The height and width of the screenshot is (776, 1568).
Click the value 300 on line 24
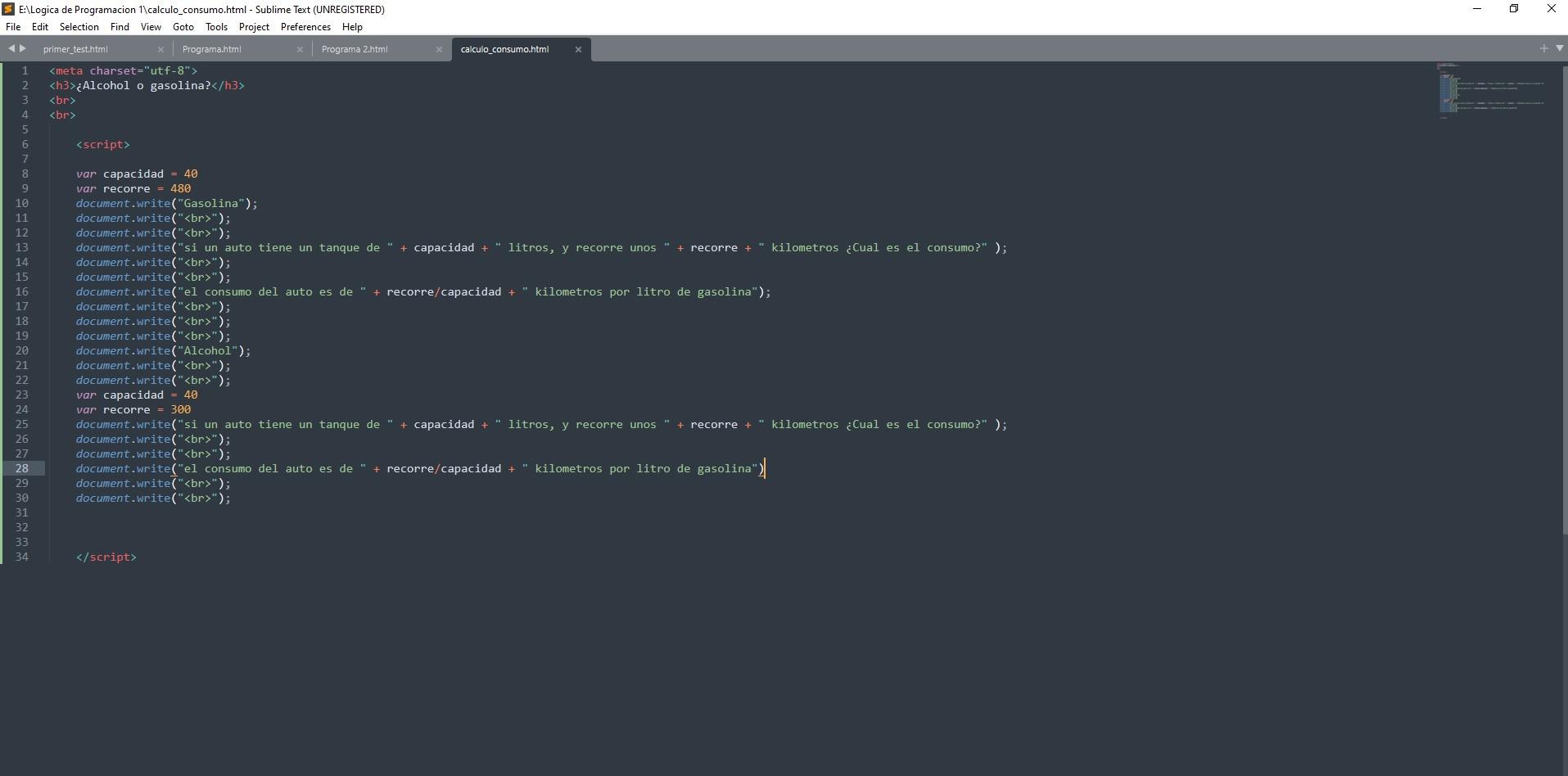click(180, 409)
